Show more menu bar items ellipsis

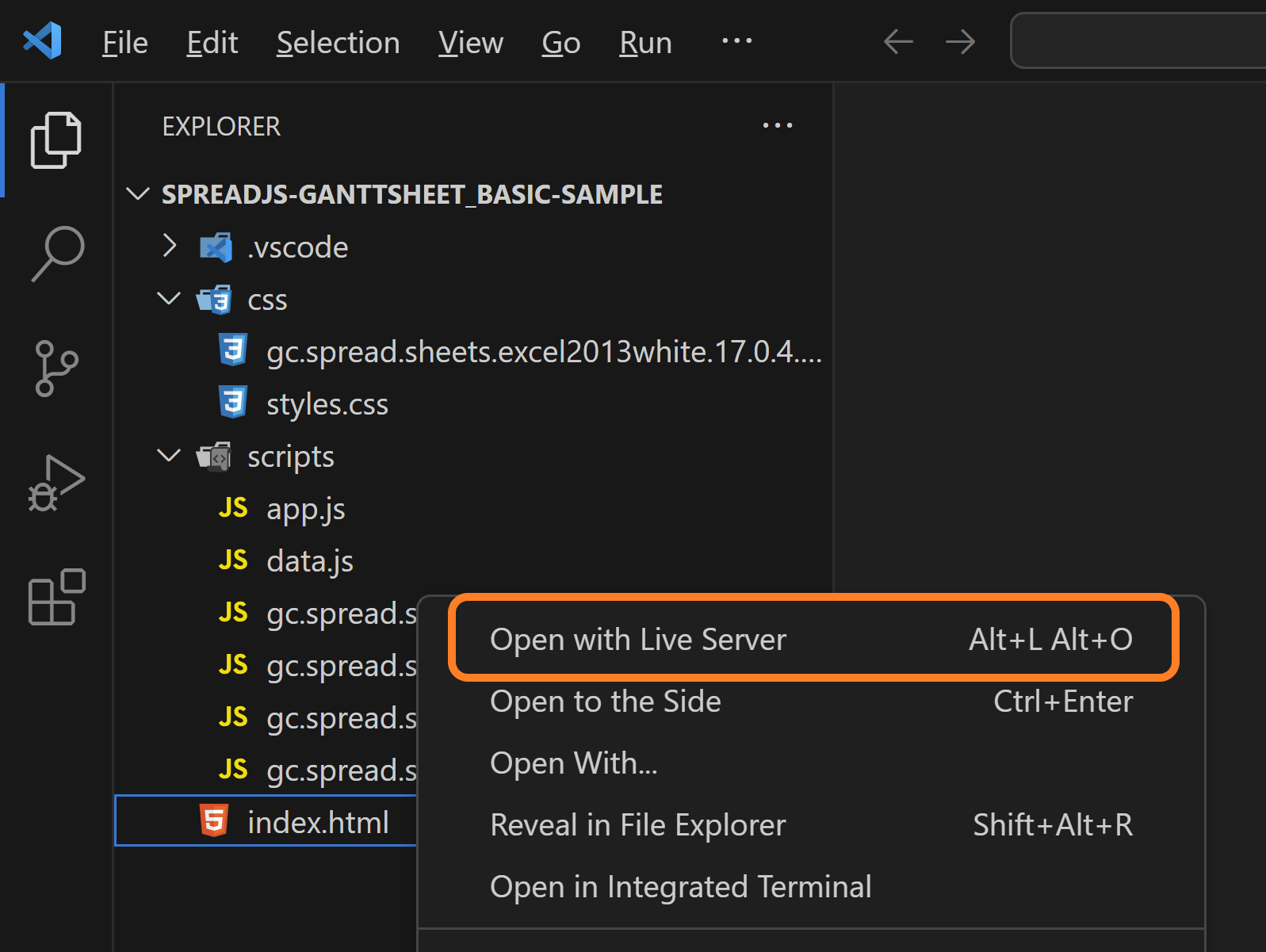[x=736, y=40]
